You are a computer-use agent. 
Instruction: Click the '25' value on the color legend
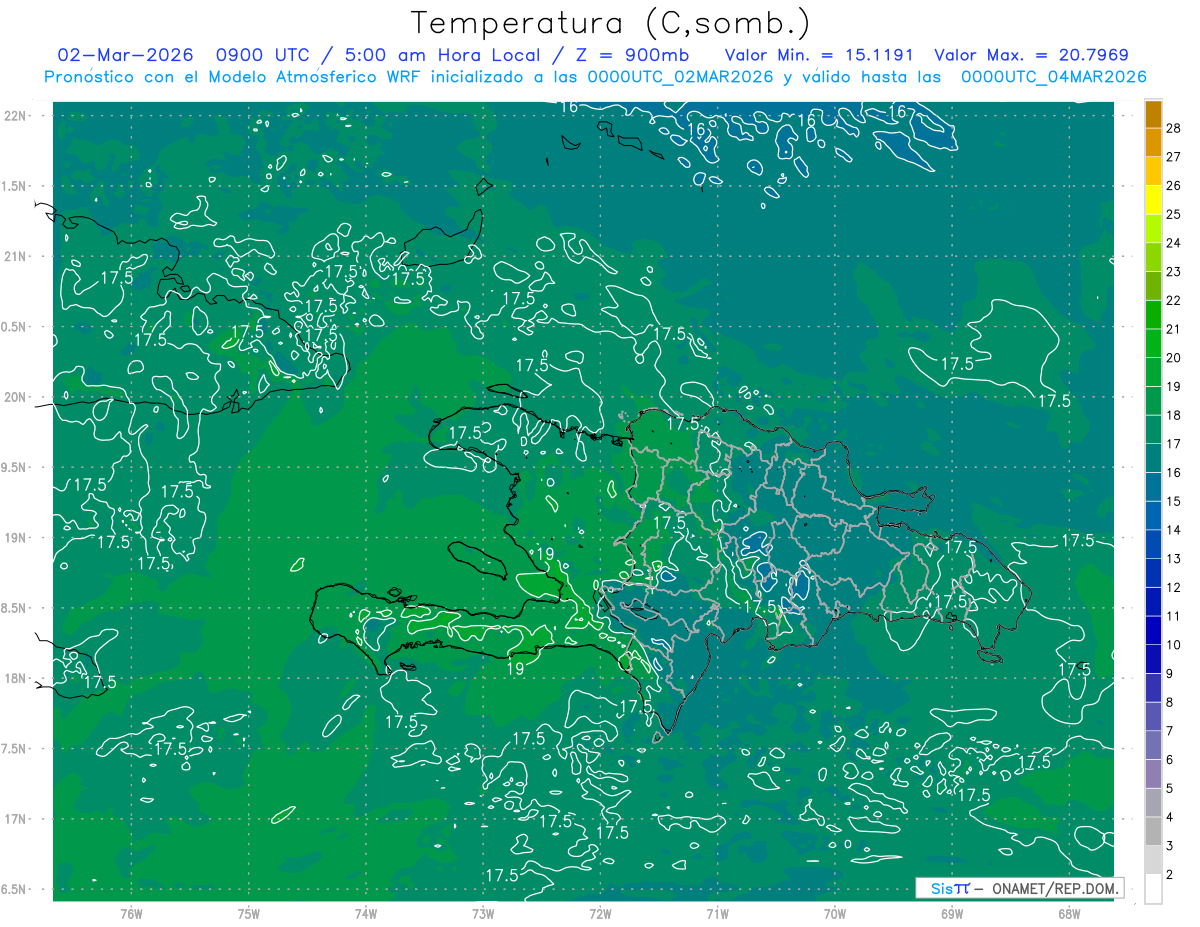[1174, 214]
